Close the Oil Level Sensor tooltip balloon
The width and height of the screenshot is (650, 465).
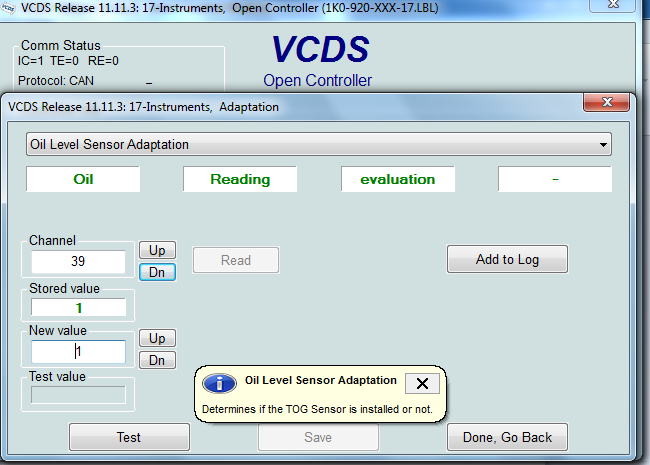tap(422, 383)
